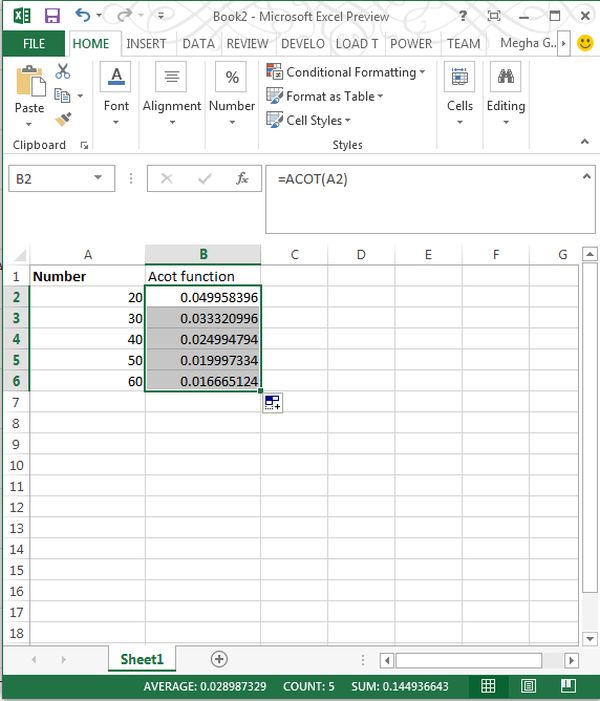
Task: Click the Acot function header cell
Action: 203,276
